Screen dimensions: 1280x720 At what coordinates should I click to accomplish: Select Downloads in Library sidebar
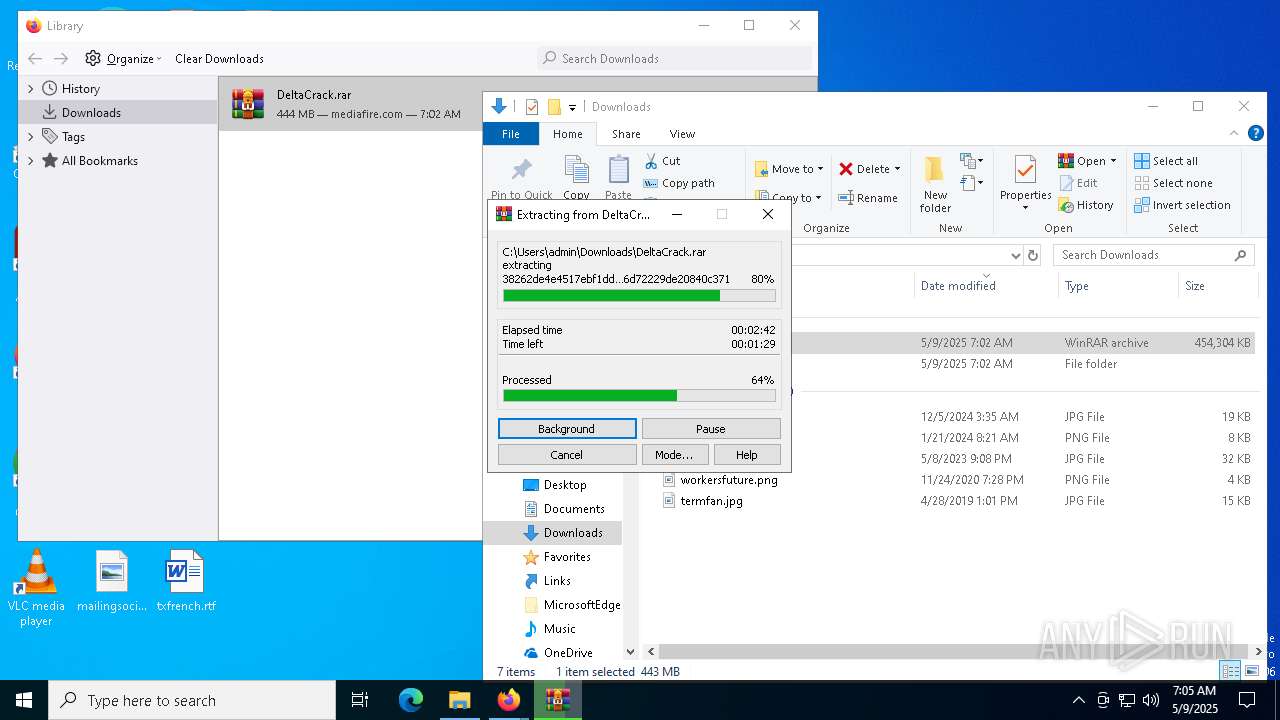tap(118, 113)
